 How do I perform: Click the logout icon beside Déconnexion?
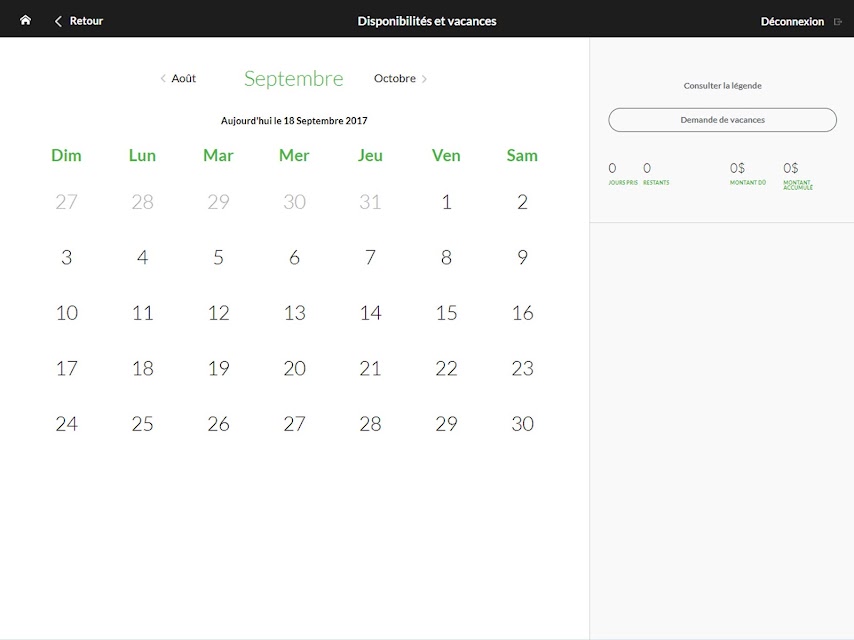point(838,22)
